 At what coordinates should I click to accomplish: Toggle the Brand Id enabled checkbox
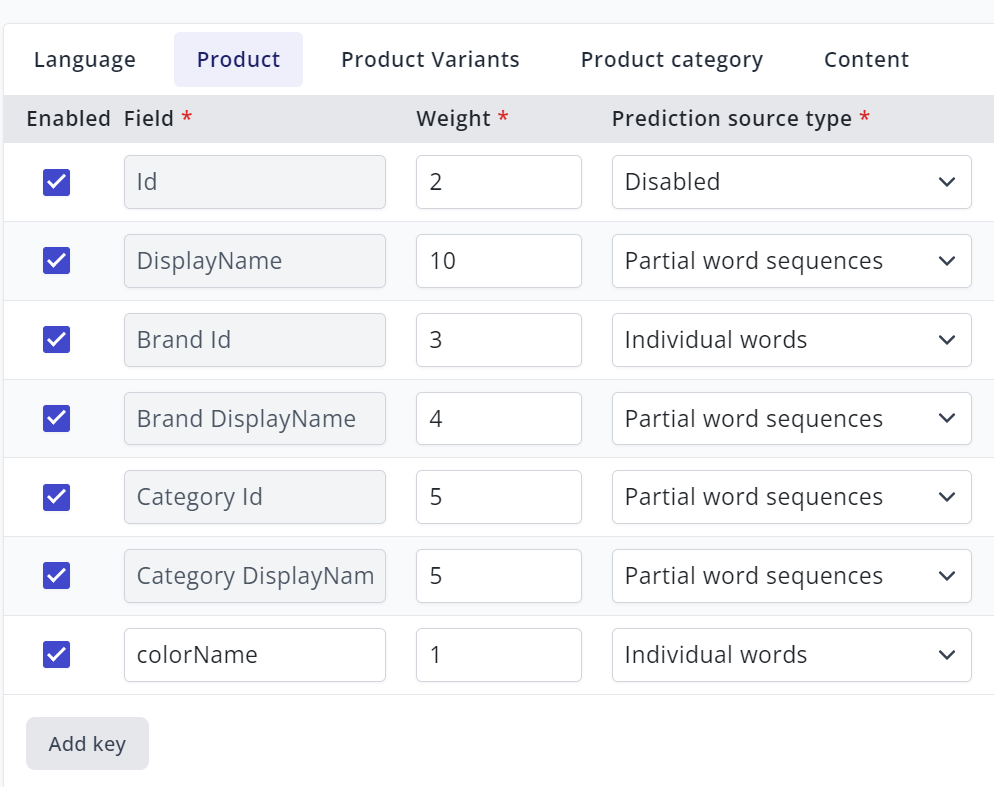[57, 340]
